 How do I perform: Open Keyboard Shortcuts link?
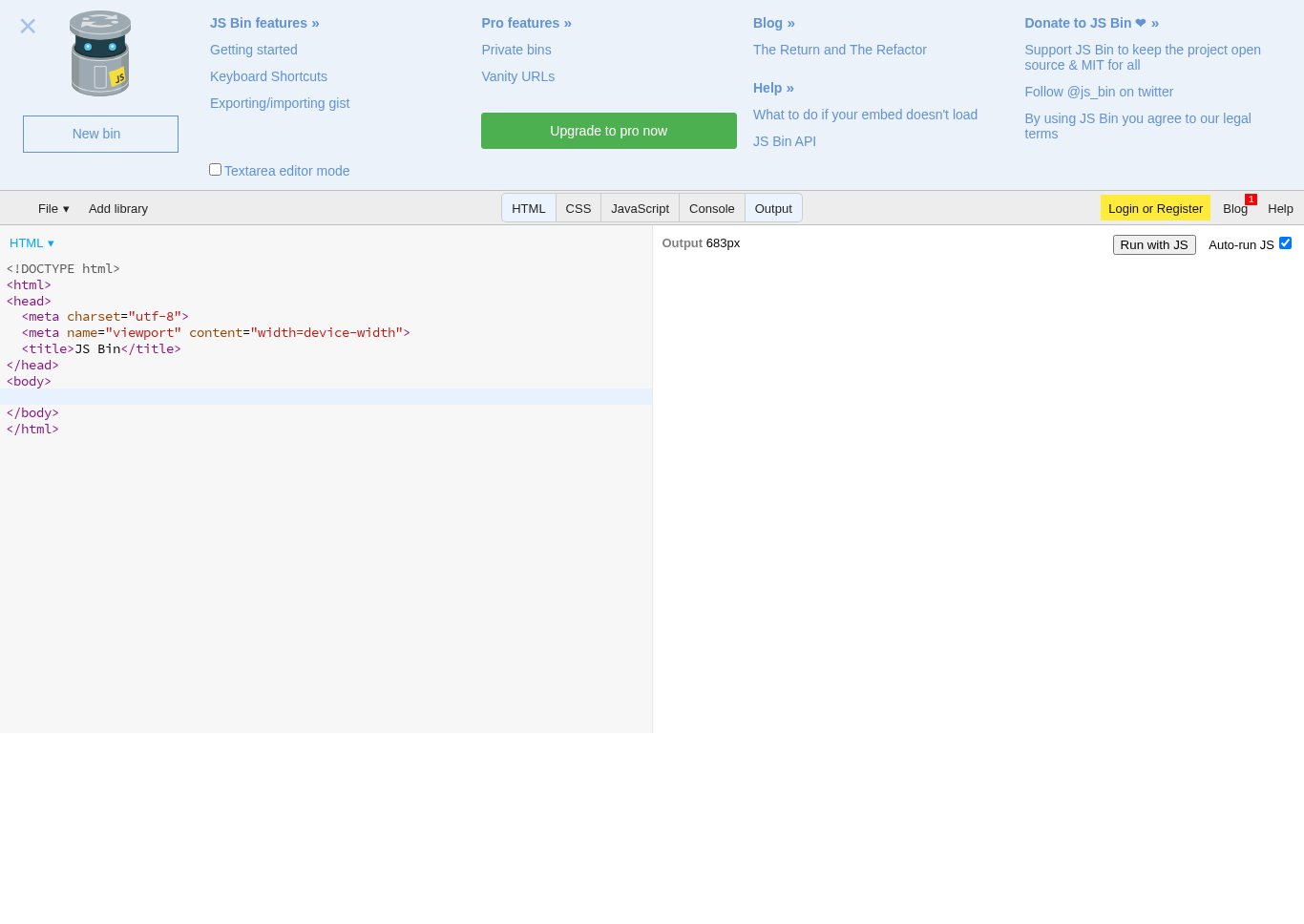268,76
